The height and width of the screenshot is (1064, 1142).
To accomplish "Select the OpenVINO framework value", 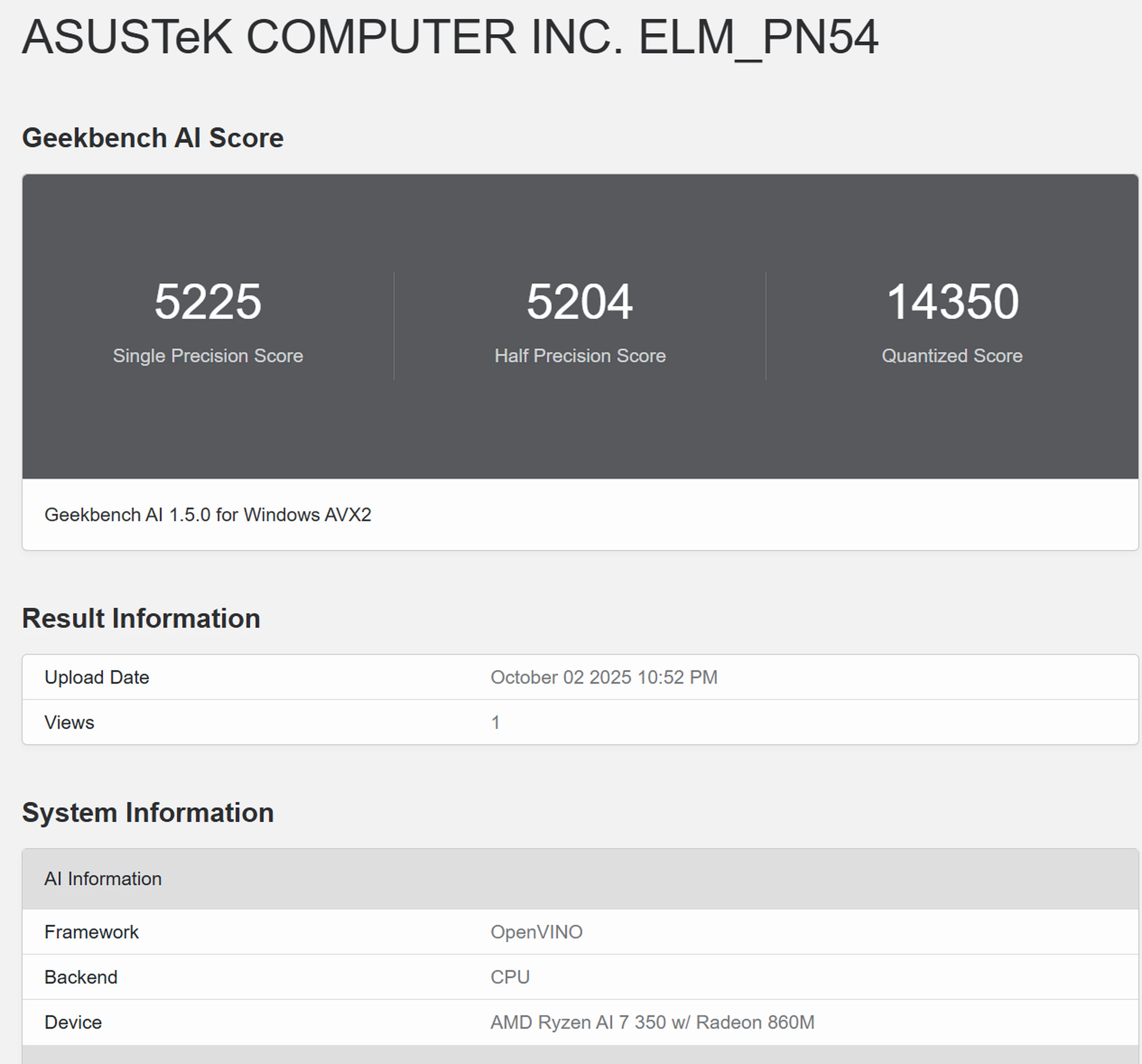I will tap(536, 932).
